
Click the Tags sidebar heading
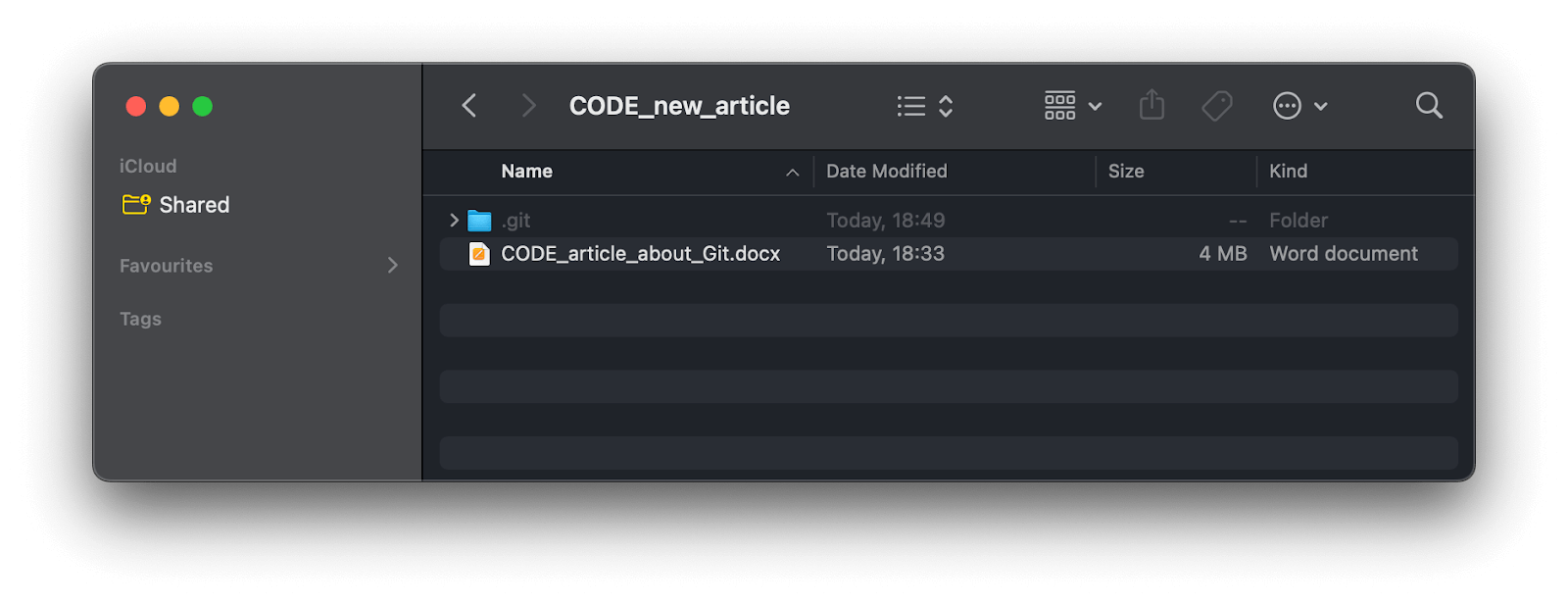140,319
